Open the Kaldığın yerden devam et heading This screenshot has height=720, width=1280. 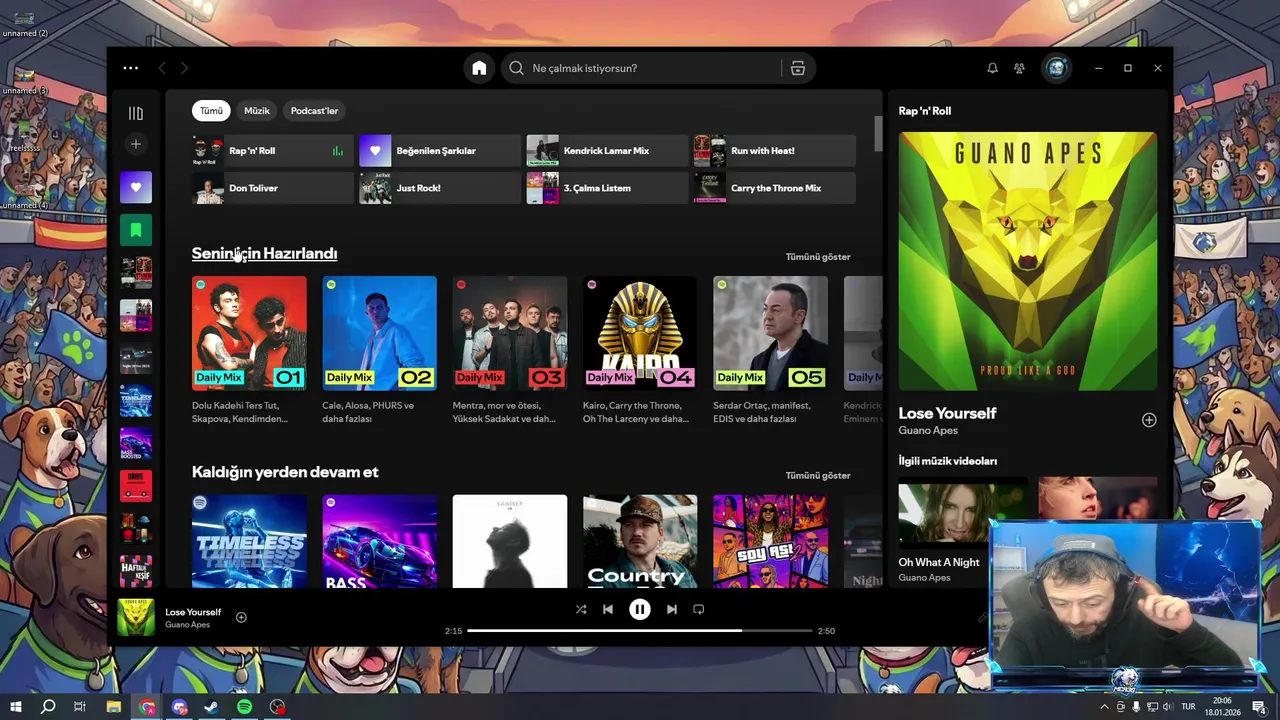tap(285, 472)
